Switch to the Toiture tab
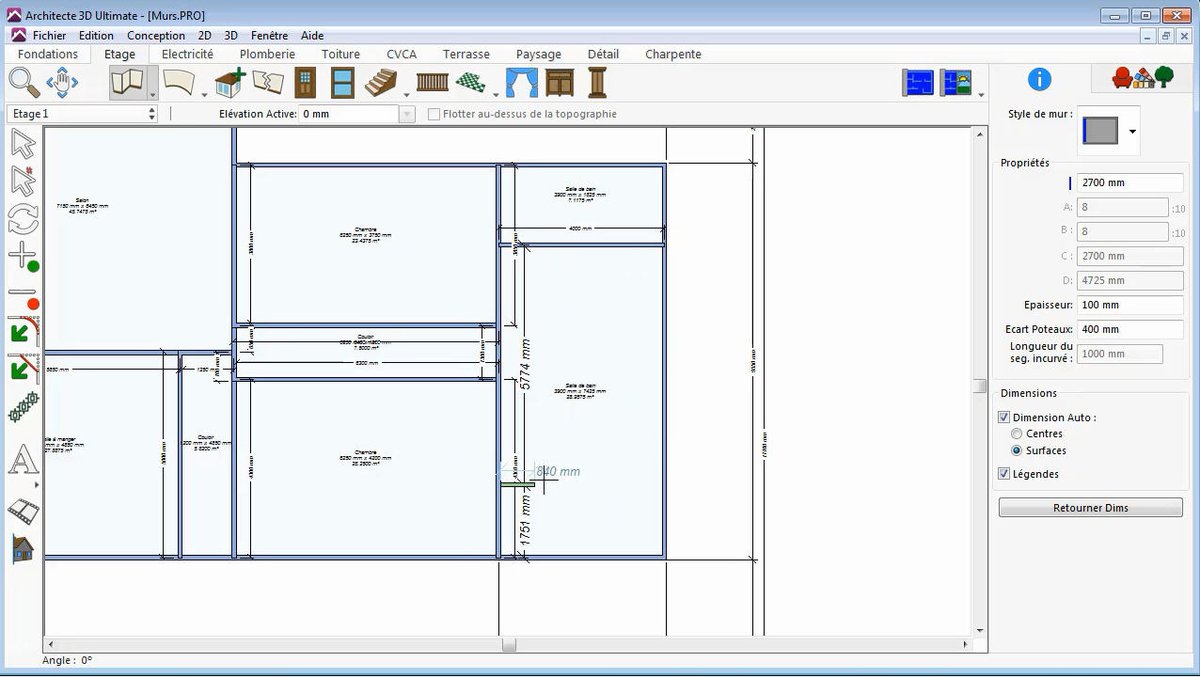Image resolution: width=1200 pixels, height=678 pixels. [341, 54]
